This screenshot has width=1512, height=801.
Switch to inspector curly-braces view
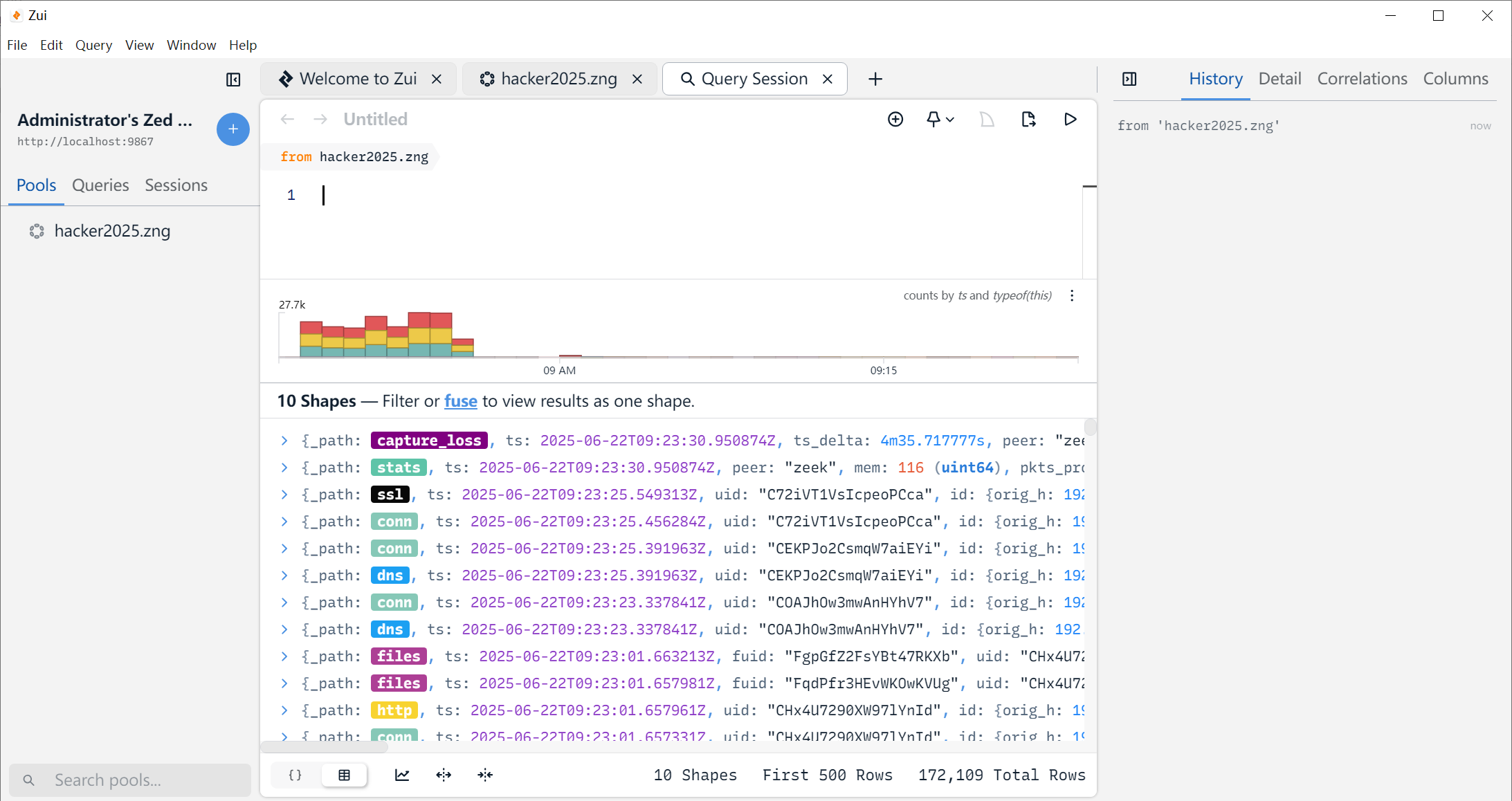[295, 775]
